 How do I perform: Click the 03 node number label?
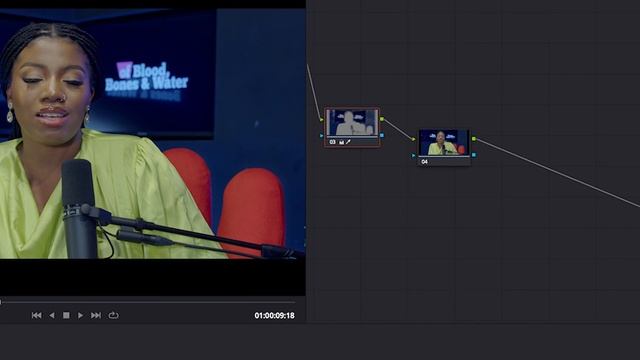click(x=332, y=142)
